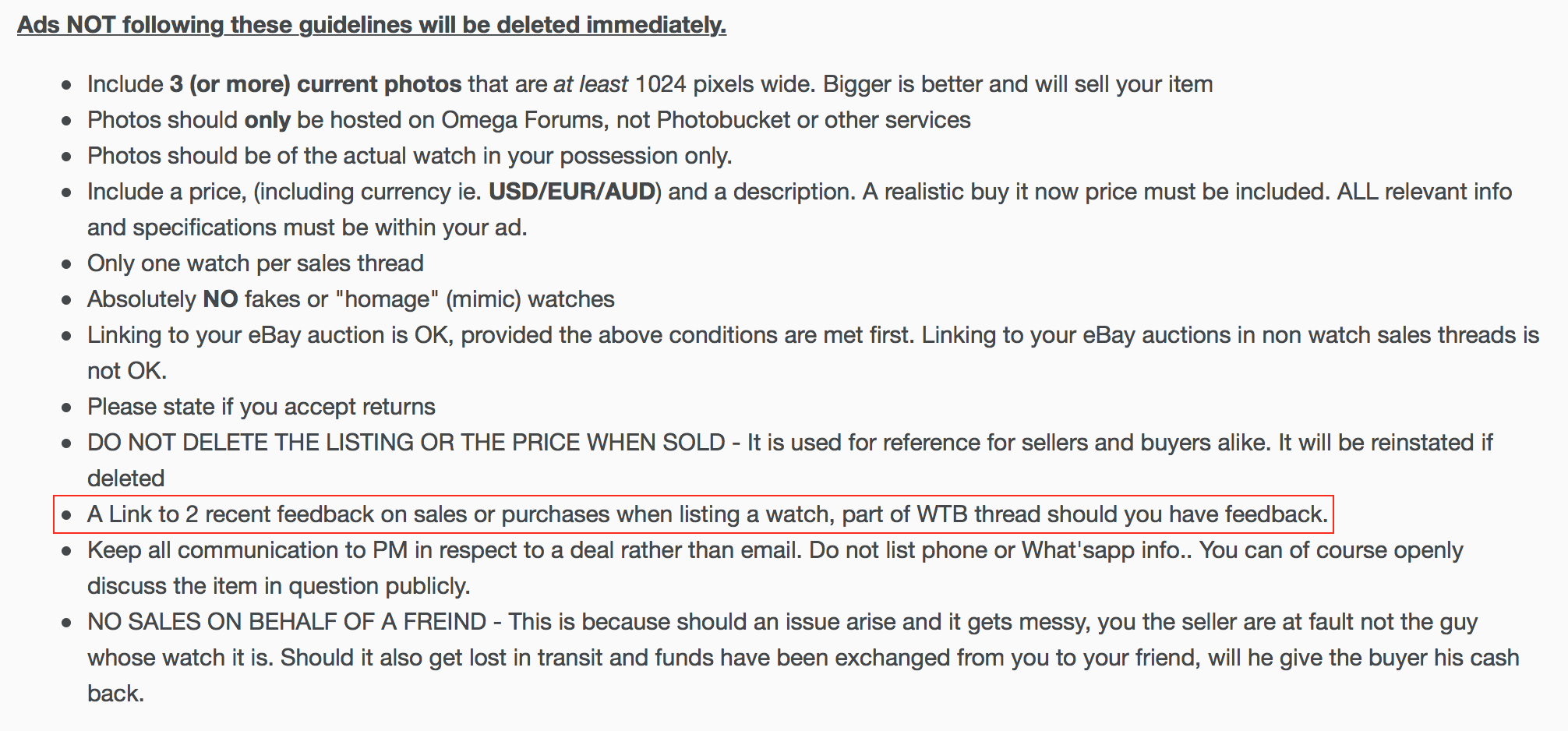Click the bold "USD/EUR/AUD" currency text
The height and width of the screenshot is (731, 1568).
[x=571, y=192]
